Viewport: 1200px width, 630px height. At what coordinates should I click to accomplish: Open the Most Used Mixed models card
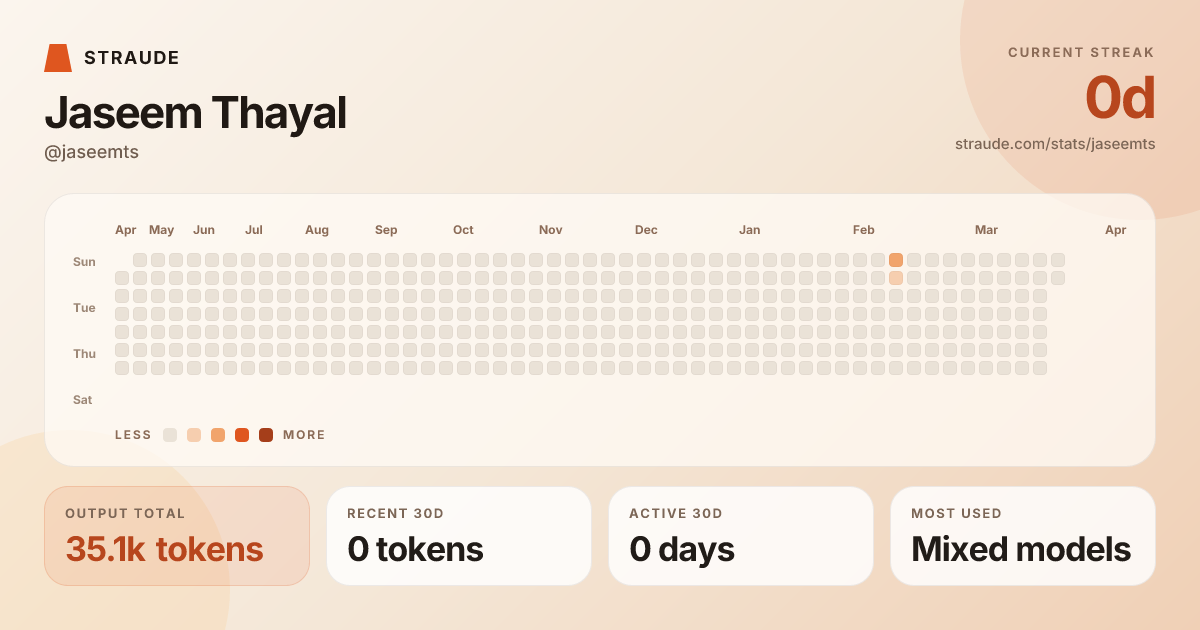(x=1023, y=536)
